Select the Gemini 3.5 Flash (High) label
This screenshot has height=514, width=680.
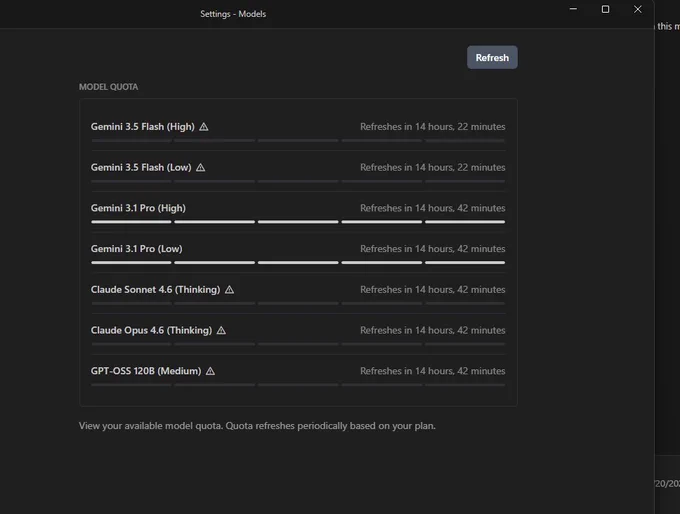143,127
